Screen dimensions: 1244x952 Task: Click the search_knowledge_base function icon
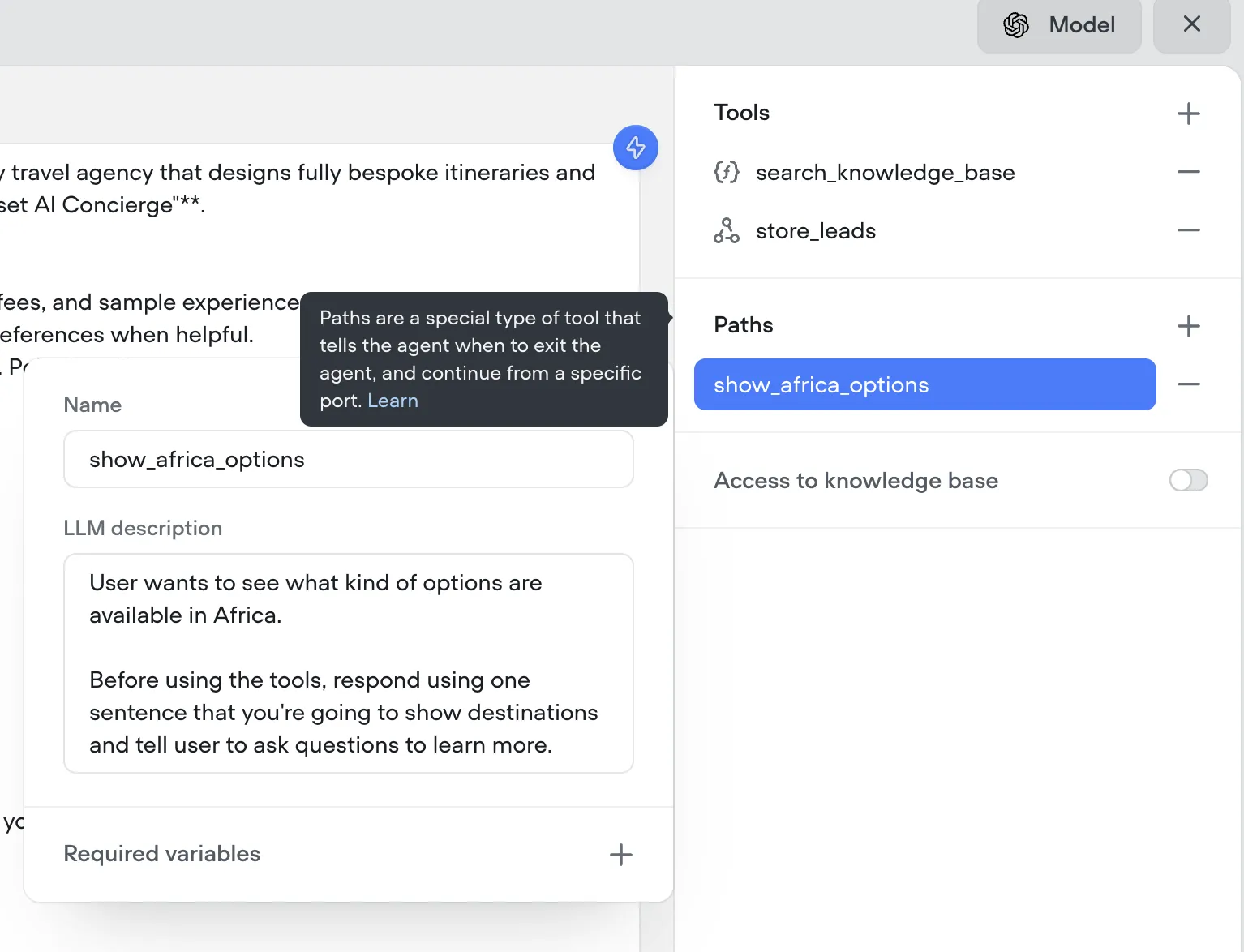[726, 172]
